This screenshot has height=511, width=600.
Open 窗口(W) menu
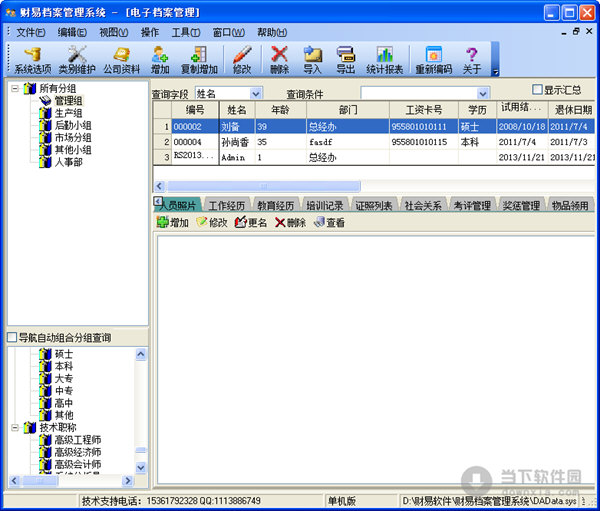click(x=228, y=33)
